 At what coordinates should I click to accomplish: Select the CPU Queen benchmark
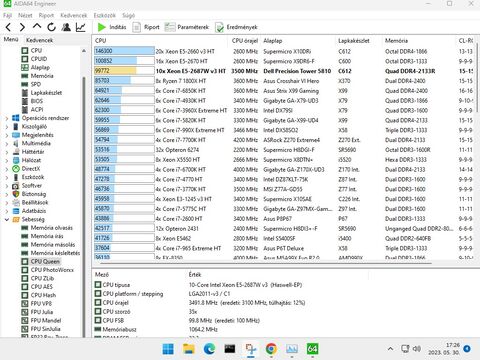pyautogui.click(x=41, y=261)
